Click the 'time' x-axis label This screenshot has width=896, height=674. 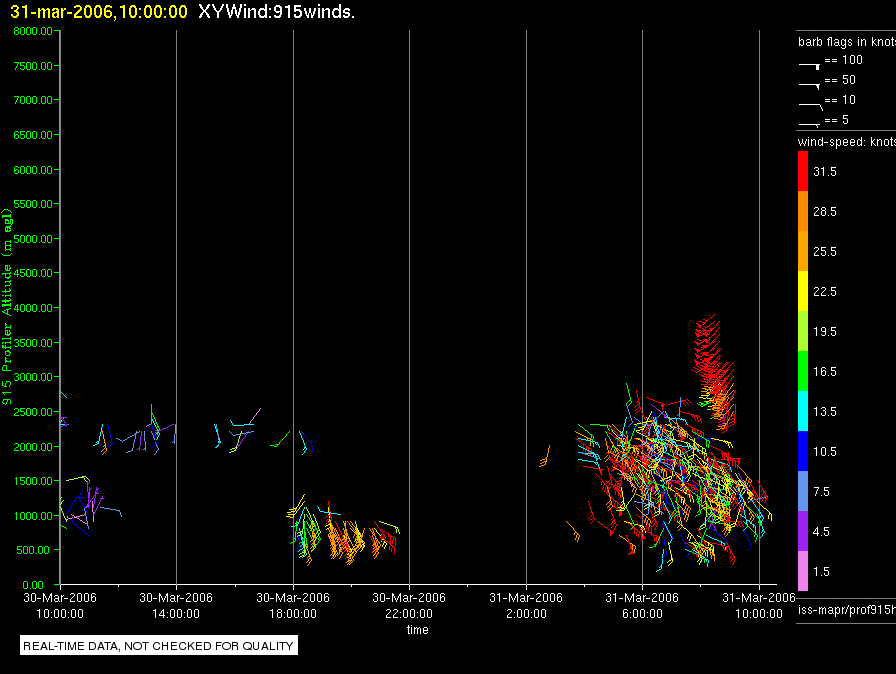(417, 629)
